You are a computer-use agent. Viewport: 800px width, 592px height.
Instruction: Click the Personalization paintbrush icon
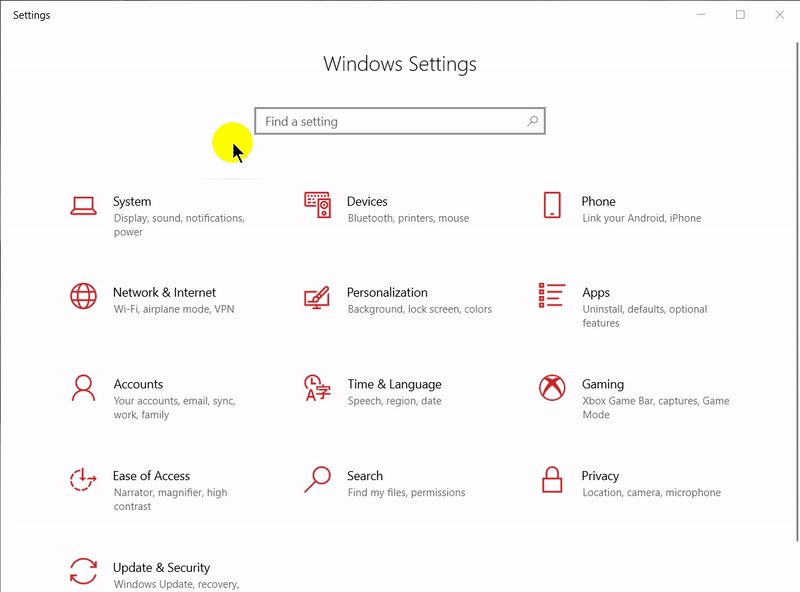317,298
